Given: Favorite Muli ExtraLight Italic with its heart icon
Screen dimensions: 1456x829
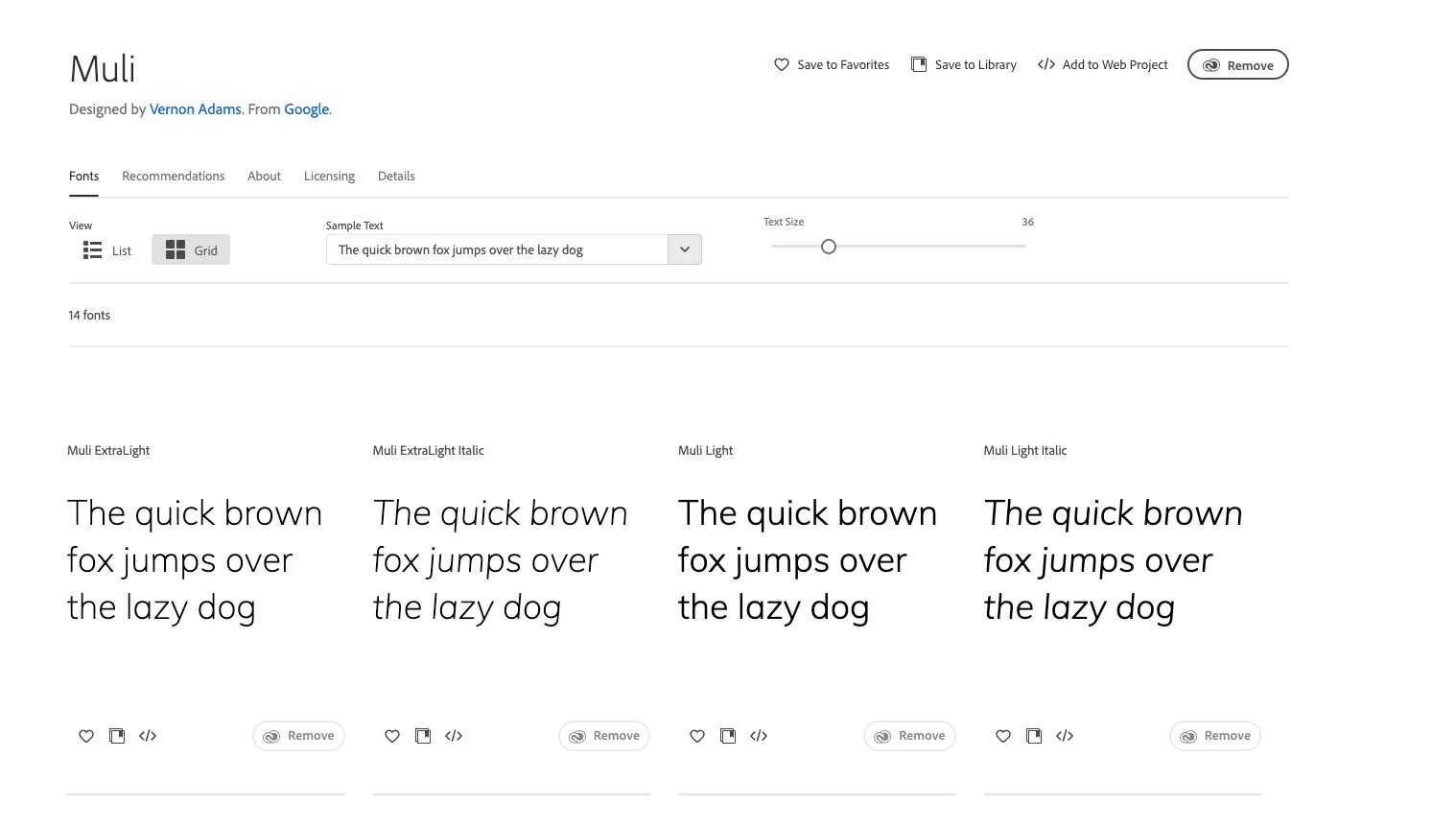Looking at the screenshot, I should tap(392, 736).
